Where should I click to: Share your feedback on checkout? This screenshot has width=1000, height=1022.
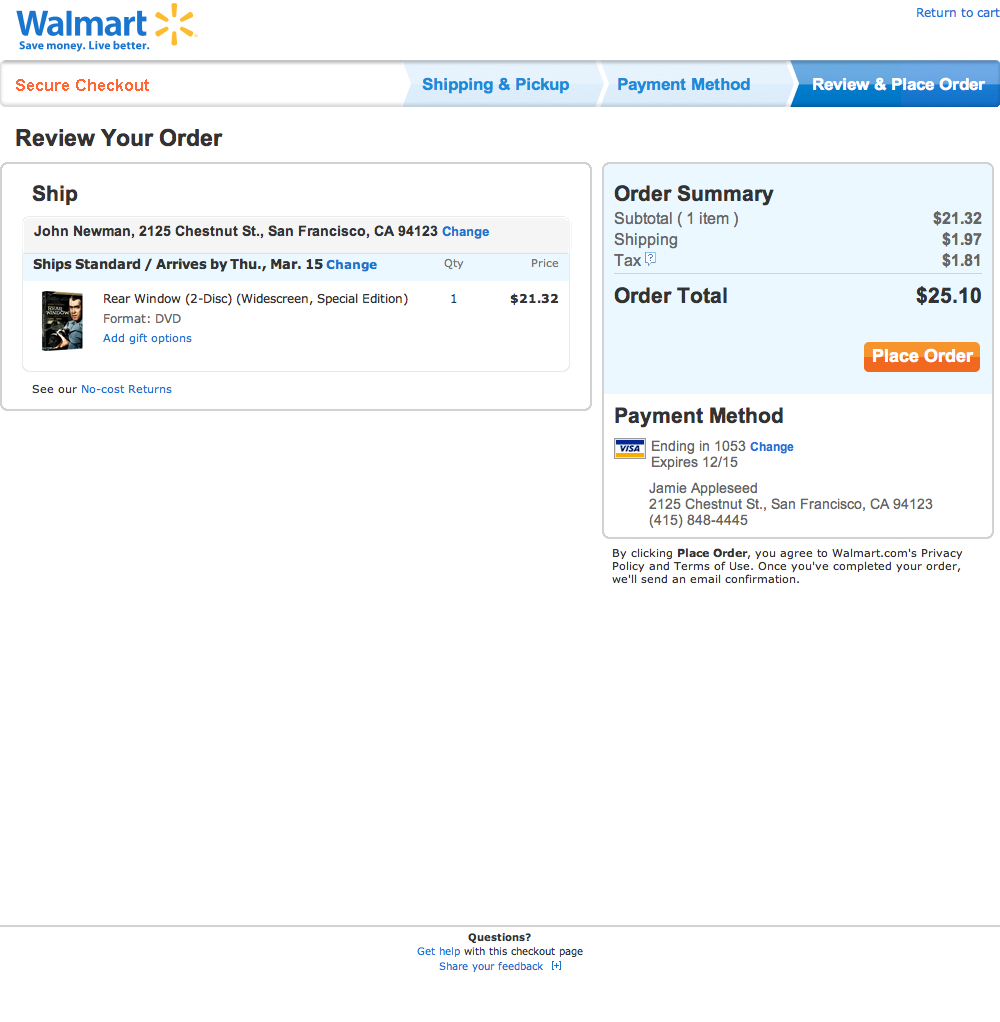(x=490, y=966)
